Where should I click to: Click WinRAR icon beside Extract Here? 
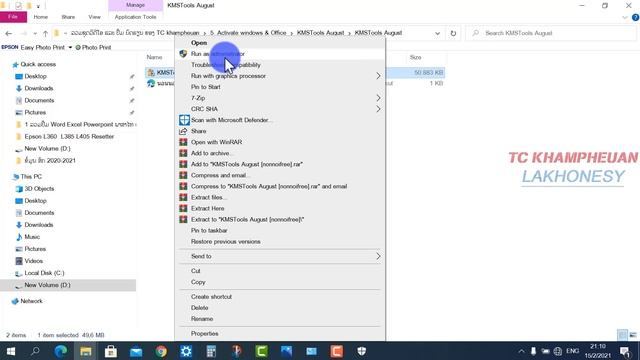pos(183,208)
